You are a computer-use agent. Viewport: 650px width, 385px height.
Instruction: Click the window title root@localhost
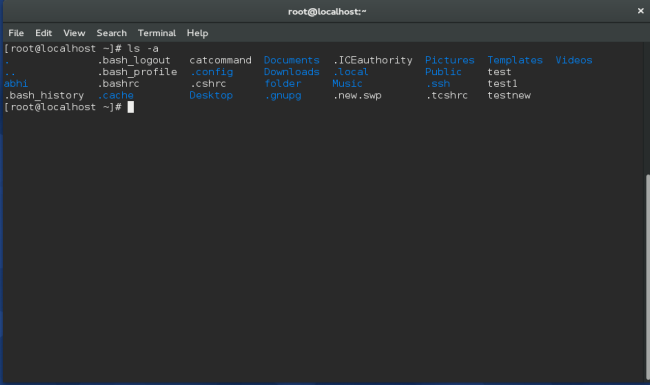[327, 12]
